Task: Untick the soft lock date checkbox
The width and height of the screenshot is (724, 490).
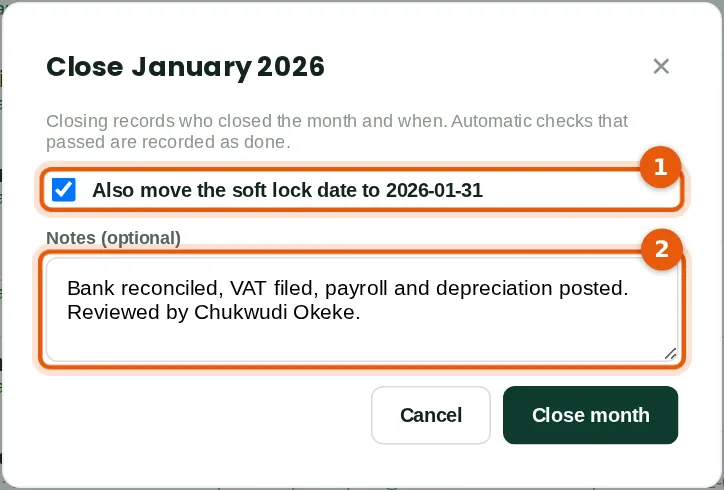Action: [64, 190]
